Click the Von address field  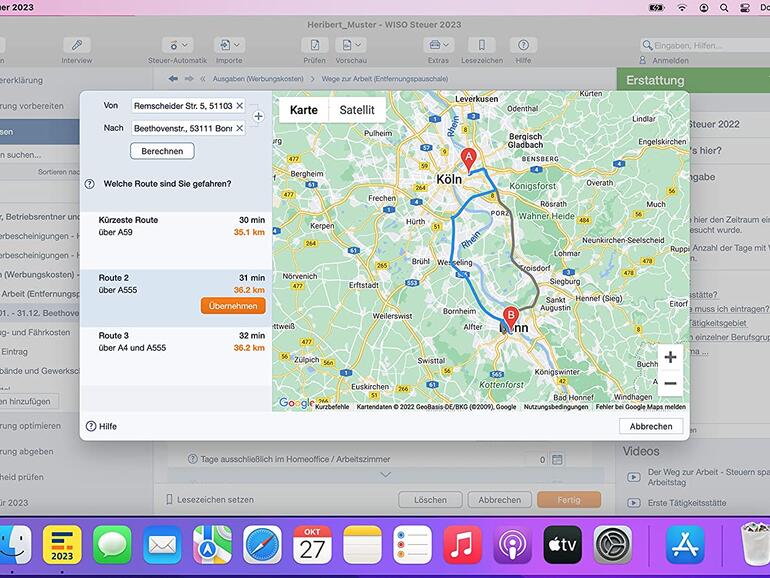(x=188, y=106)
